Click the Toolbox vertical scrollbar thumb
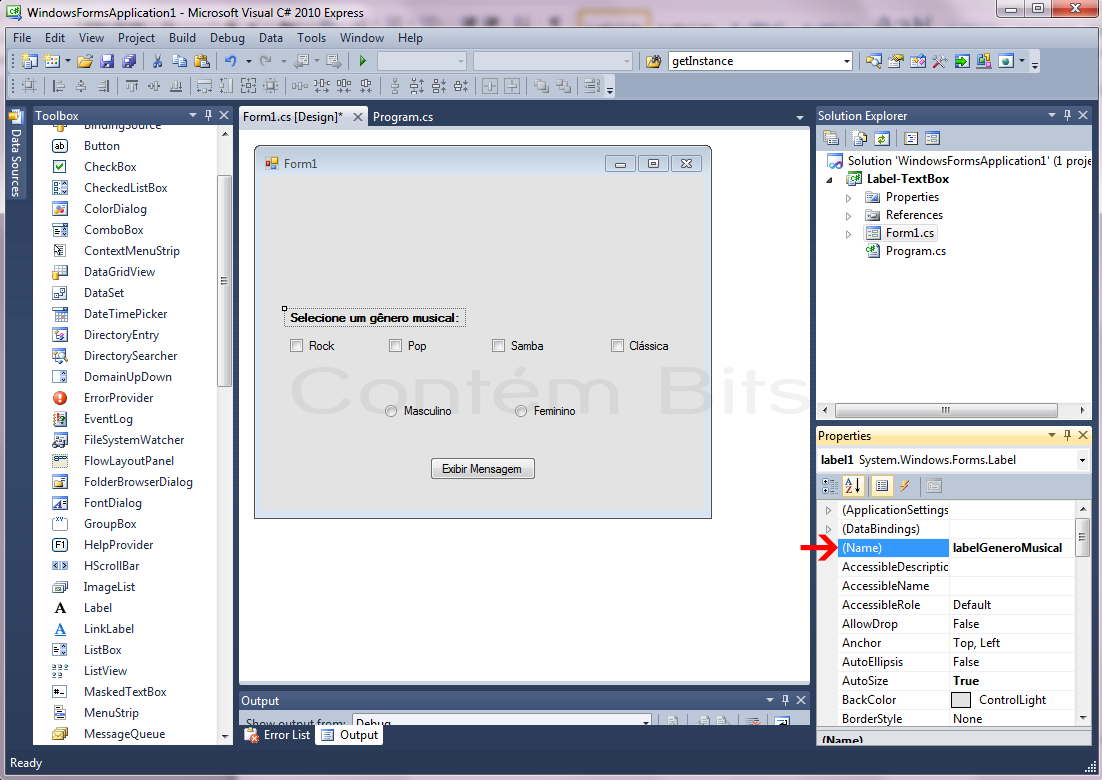Screen dimensions: 1102x780 tap(224, 280)
